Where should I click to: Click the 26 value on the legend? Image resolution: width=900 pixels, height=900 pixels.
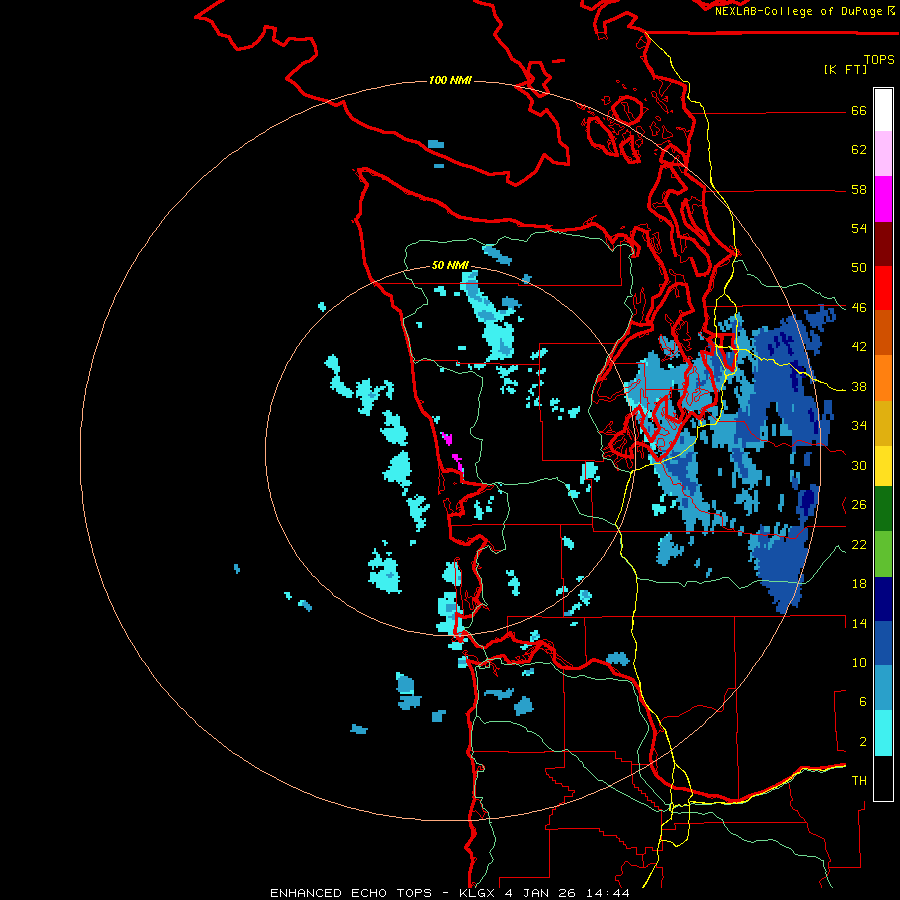pyautogui.click(x=859, y=505)
